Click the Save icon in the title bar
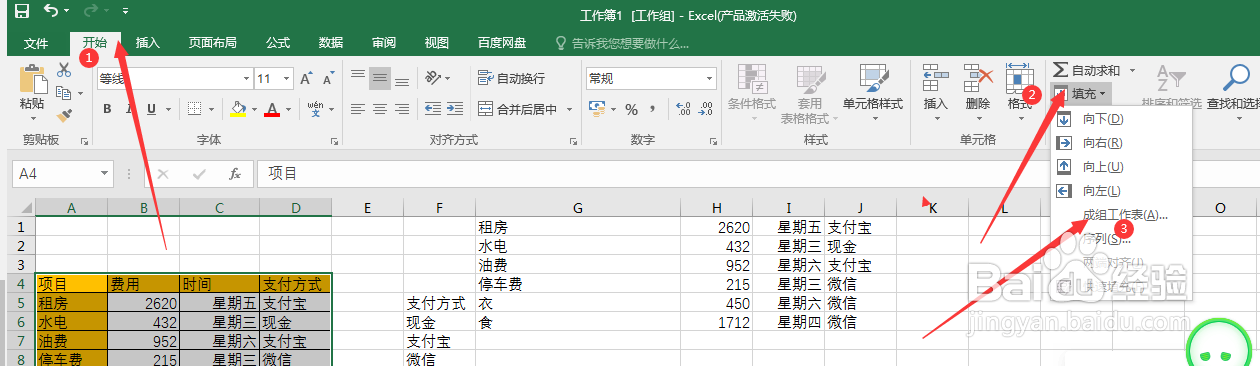This screenshot has height=366, width=1260. pyautogui.click(x=21, y=12)
